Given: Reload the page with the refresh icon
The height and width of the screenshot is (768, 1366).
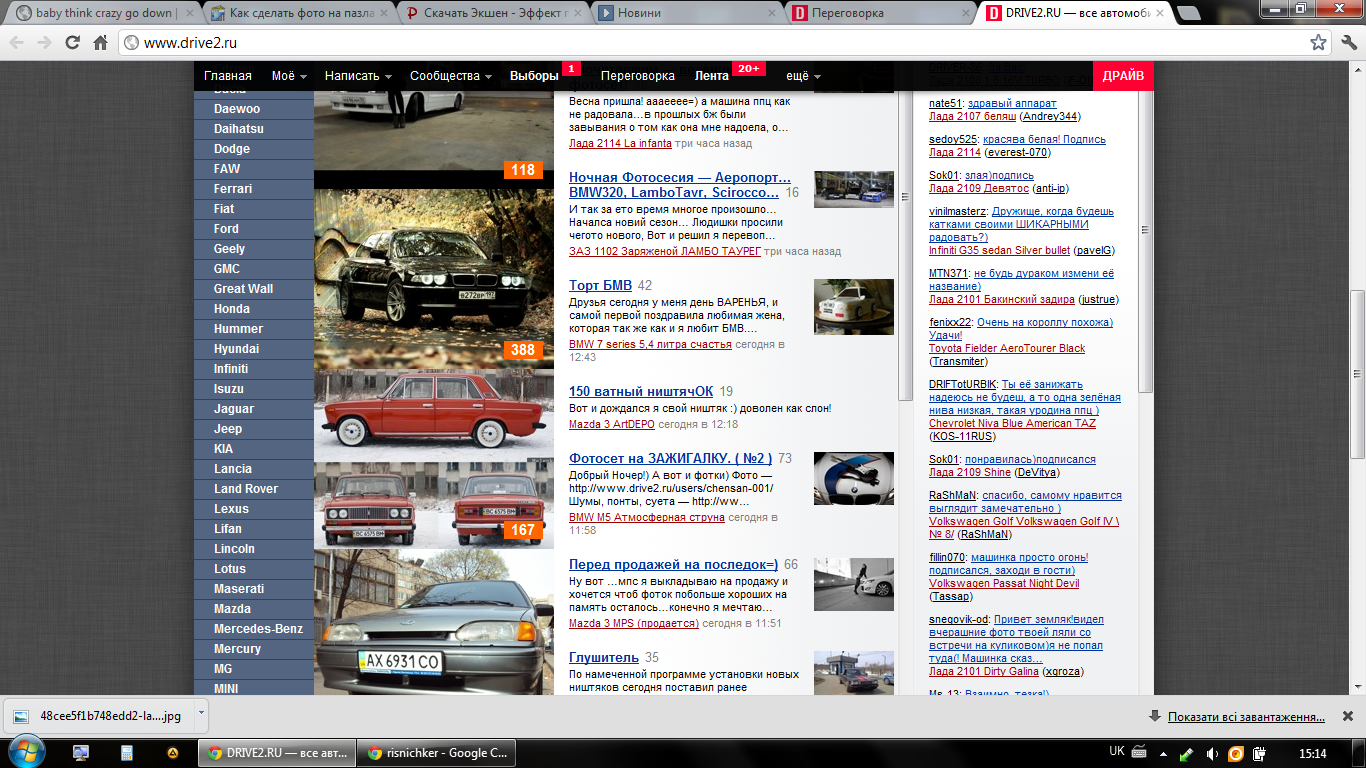Looking at the screenshot, I should coord(72,43).
